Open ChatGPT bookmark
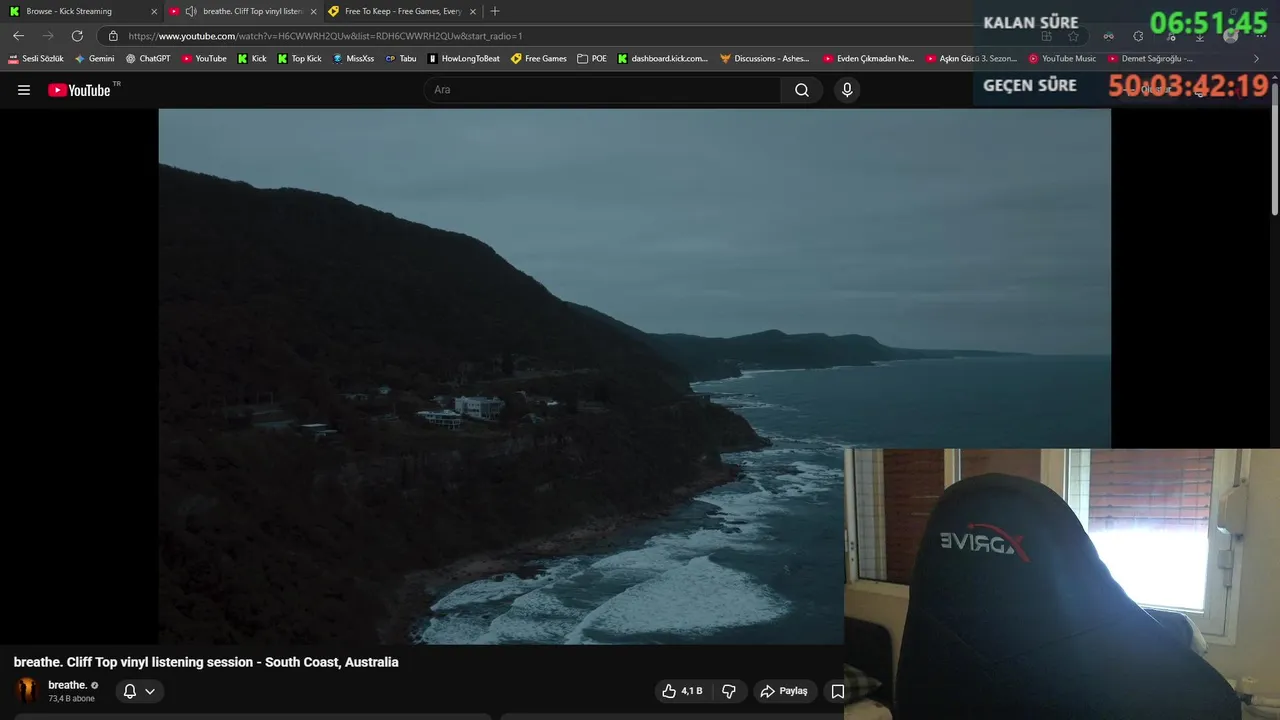 [148, 59]
